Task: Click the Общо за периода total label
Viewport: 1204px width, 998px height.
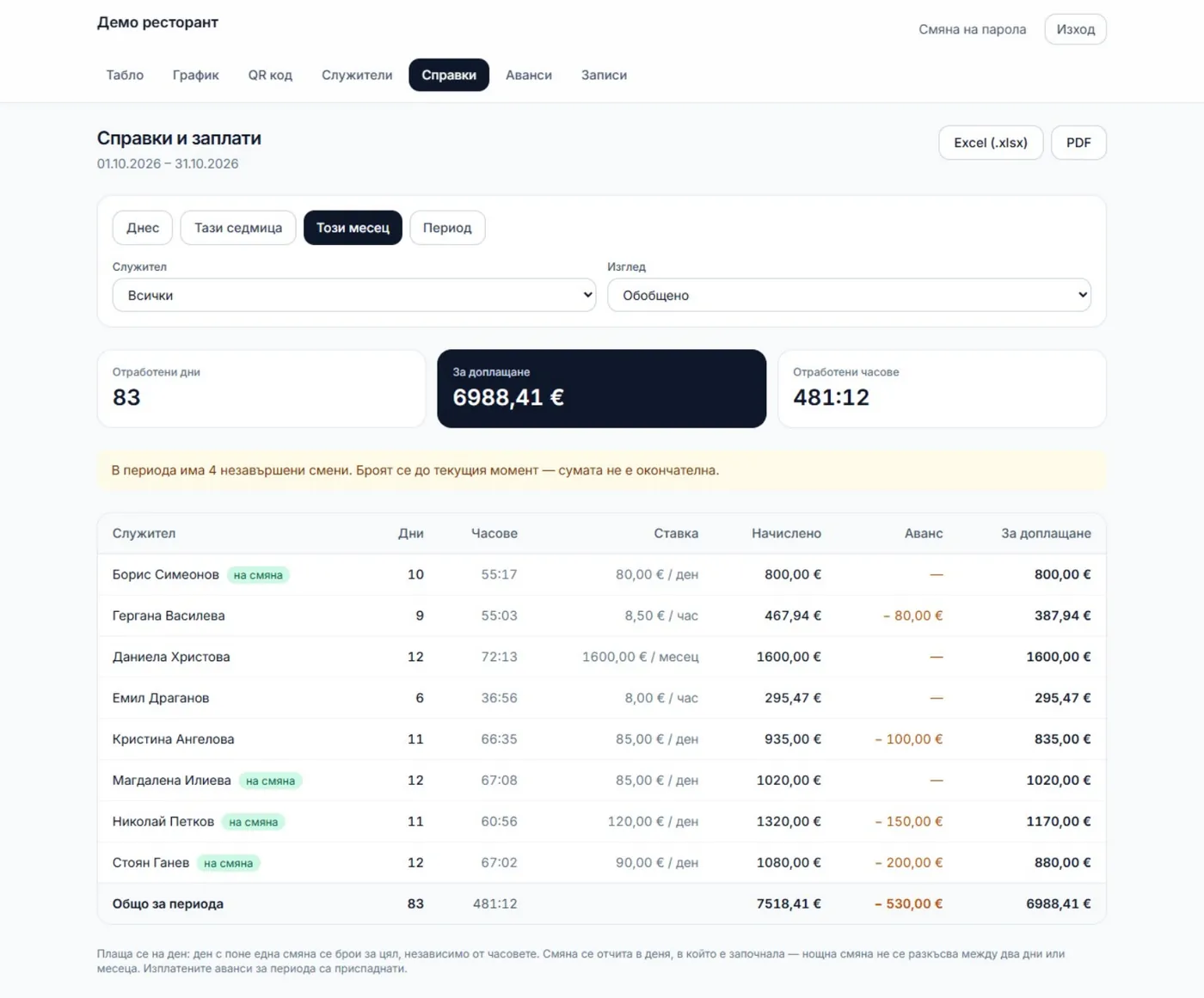Action: [x=168, y=903]
